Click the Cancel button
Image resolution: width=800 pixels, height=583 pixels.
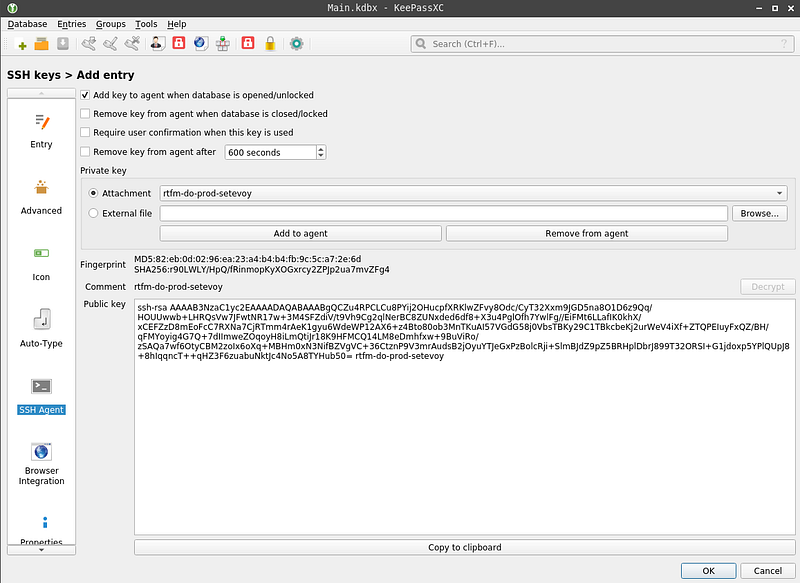coord(768,571)
